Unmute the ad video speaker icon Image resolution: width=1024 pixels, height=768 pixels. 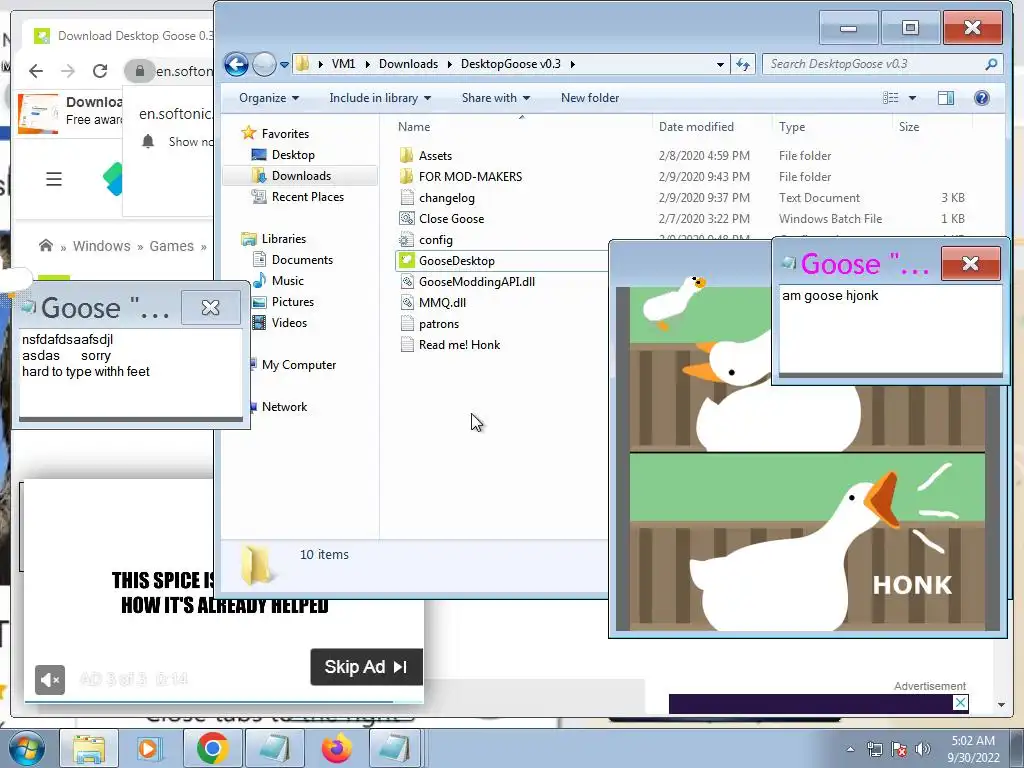click(50, 680)
